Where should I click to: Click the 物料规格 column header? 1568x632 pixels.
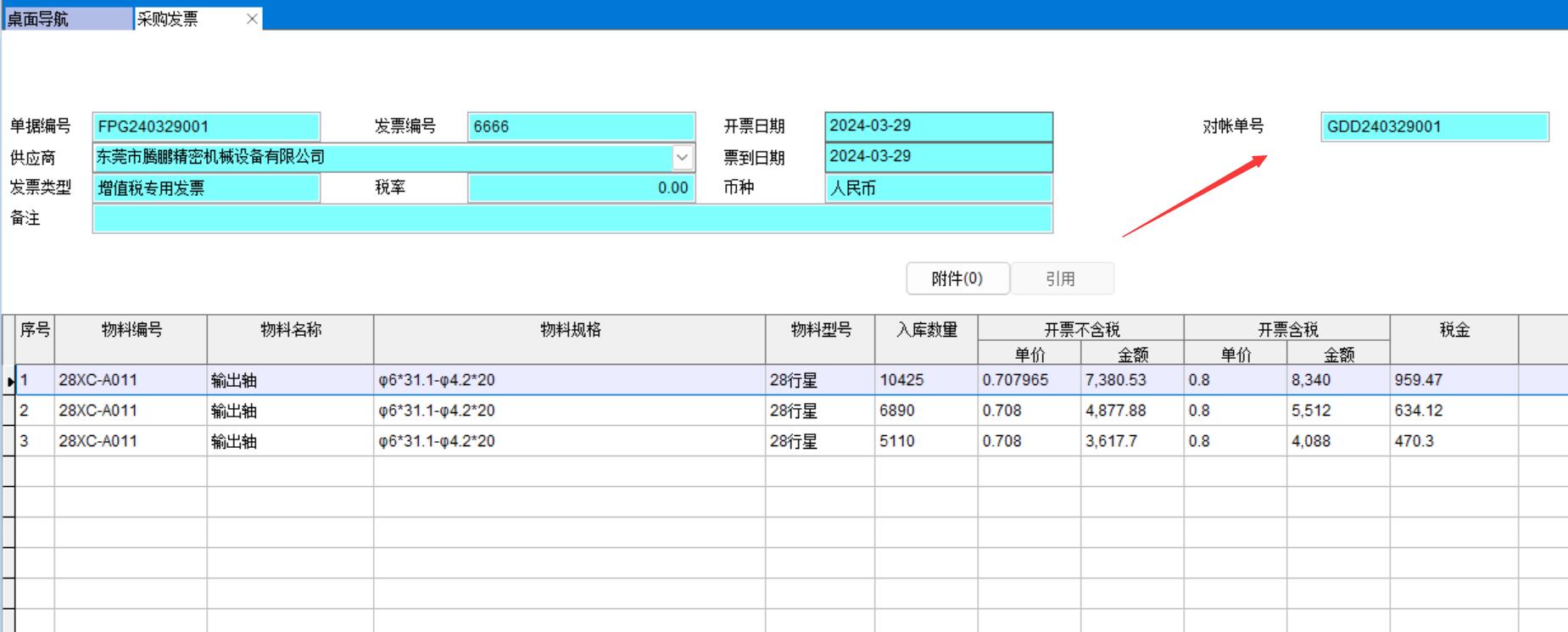tap(570, 331)
